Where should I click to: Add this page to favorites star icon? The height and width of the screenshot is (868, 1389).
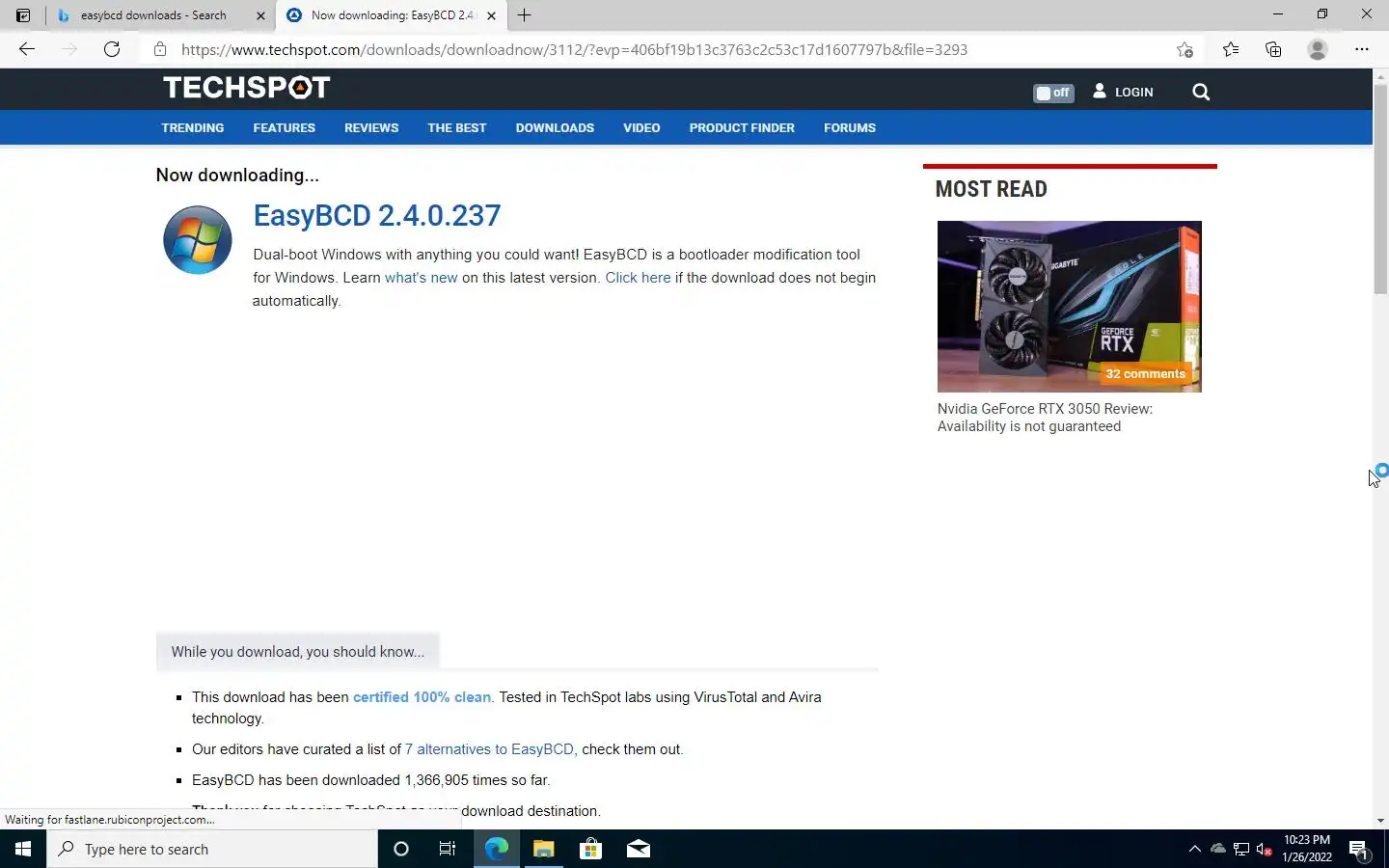(x=1185, y=49)
